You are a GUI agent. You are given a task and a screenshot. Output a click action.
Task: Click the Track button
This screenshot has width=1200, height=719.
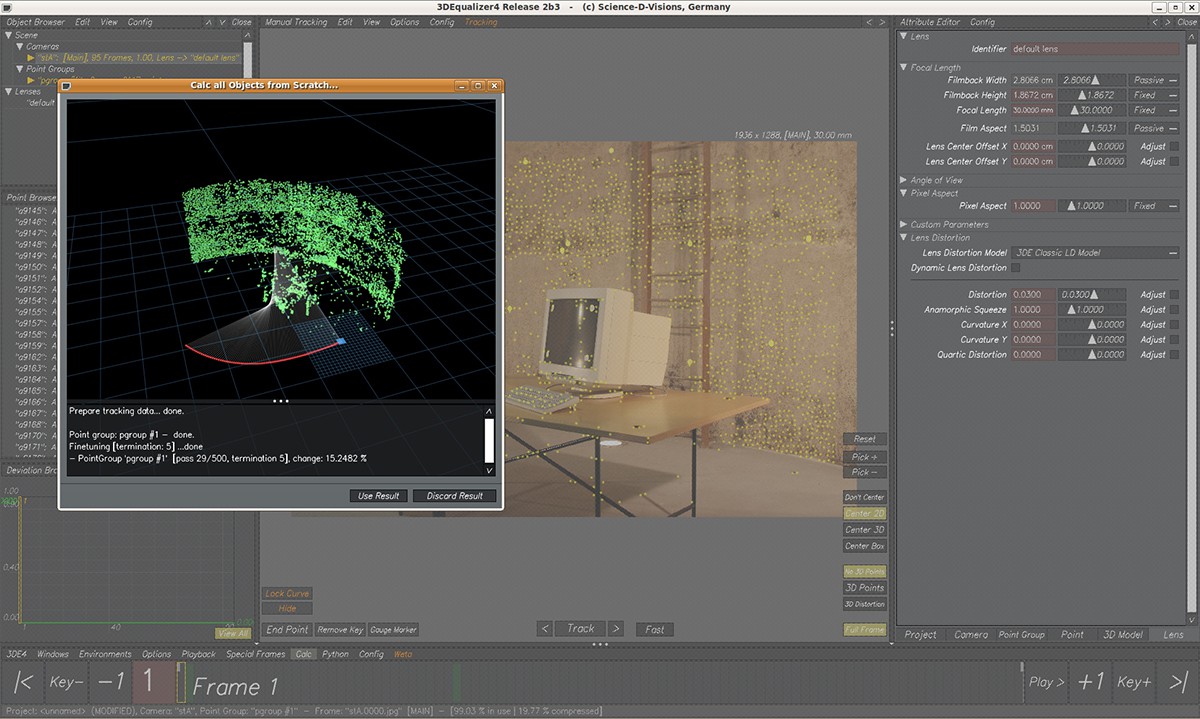click(x=581, y=629)
